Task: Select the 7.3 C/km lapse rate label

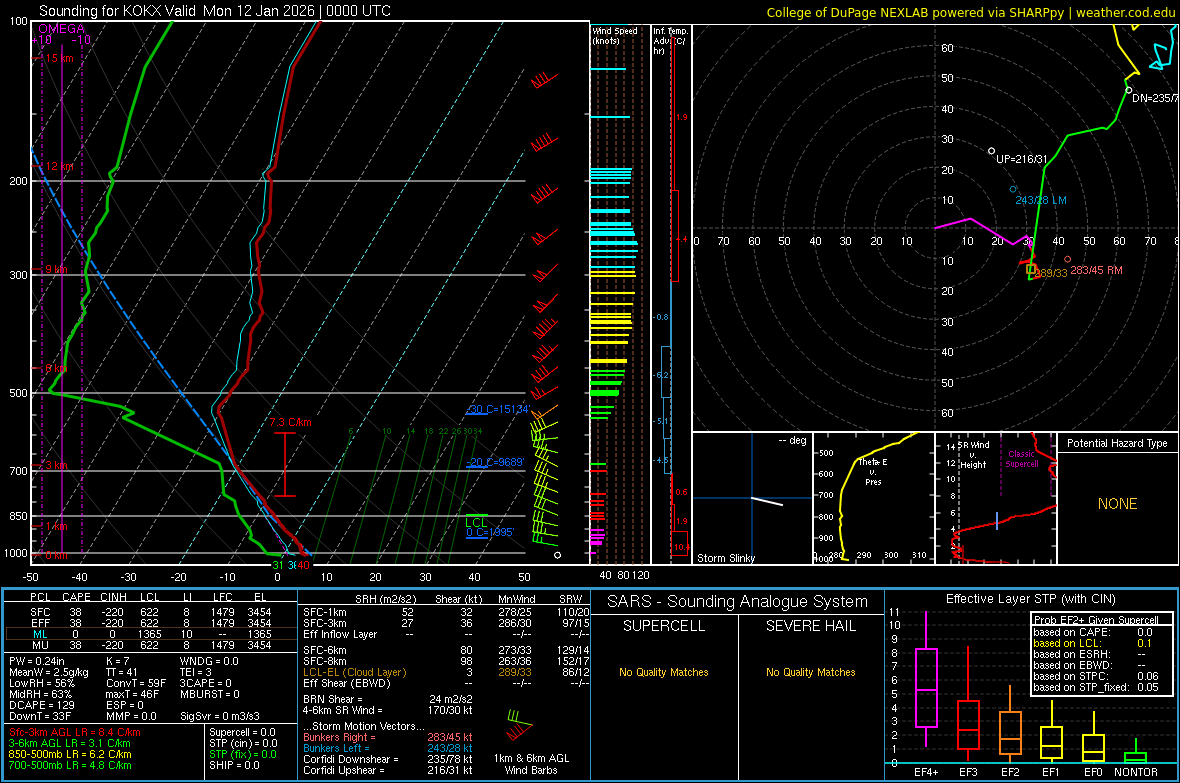Action: tap(290, 422)
